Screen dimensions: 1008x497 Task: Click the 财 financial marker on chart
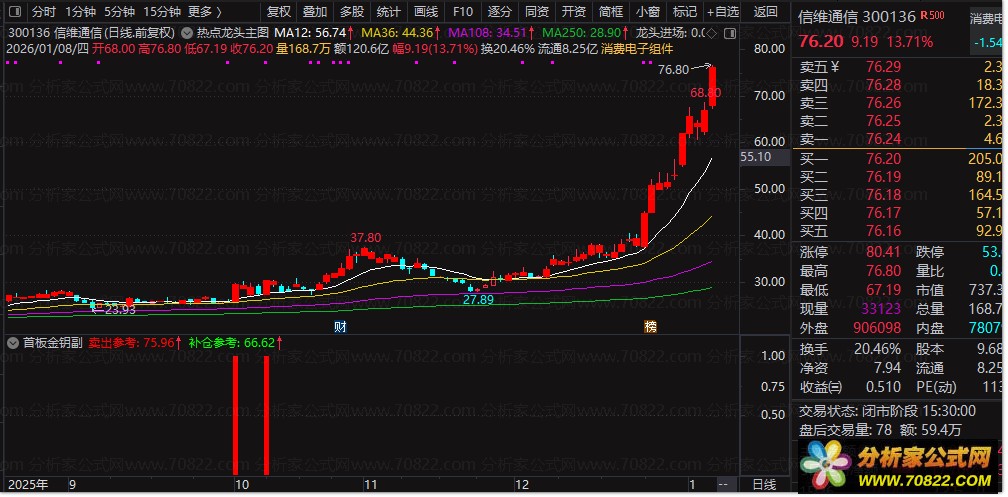click(x=340, y=327)
